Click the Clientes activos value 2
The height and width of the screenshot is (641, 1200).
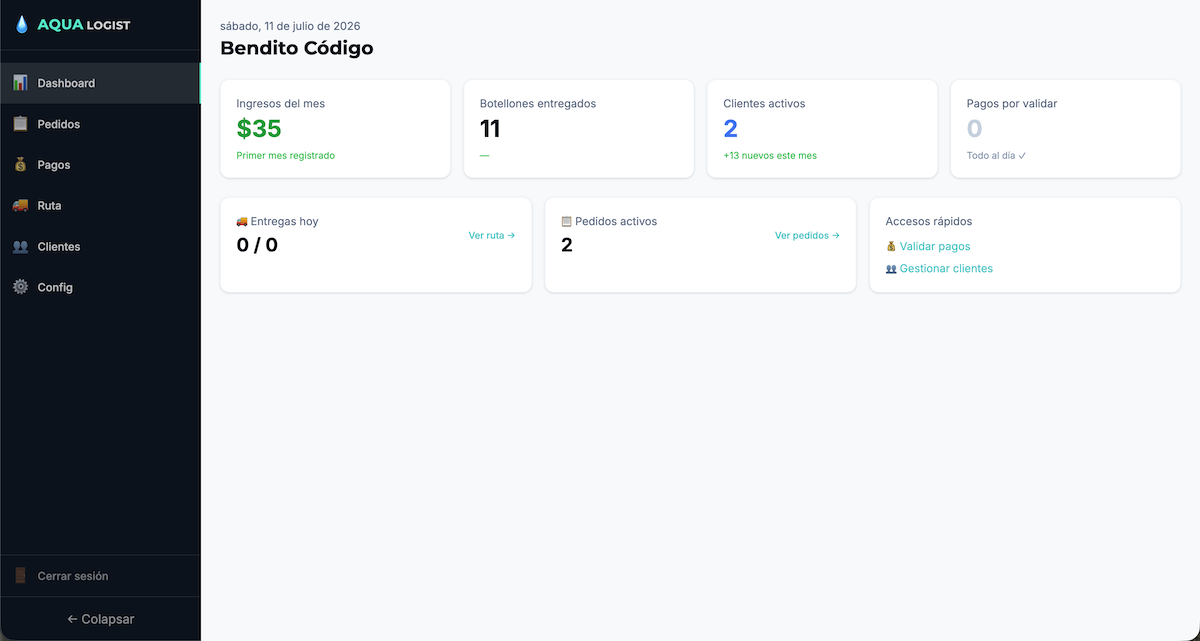coord(731,129)
